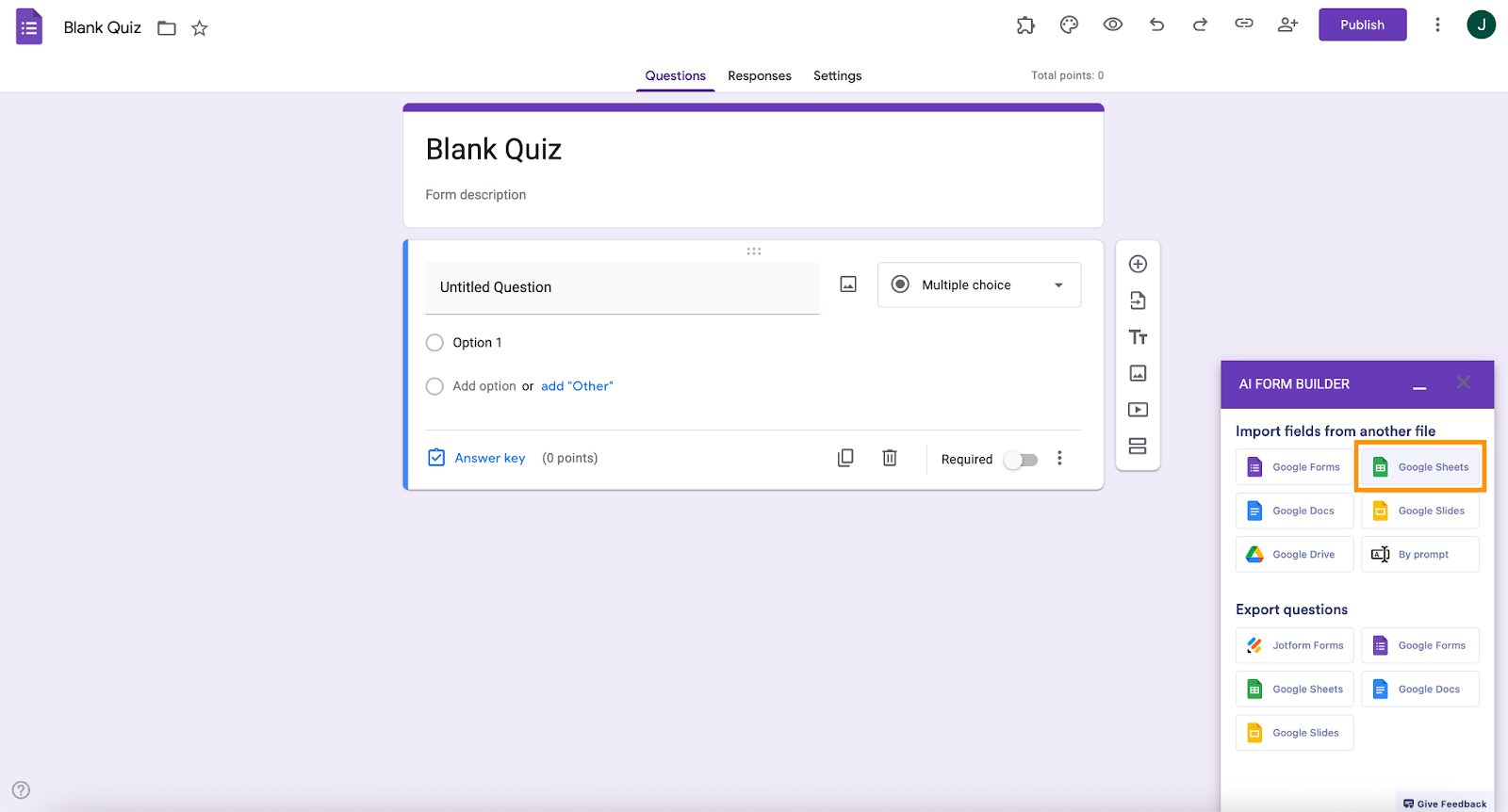Import fields from Google Slides
This screenshot has height=812, width=1508.
coord(1420,511)
